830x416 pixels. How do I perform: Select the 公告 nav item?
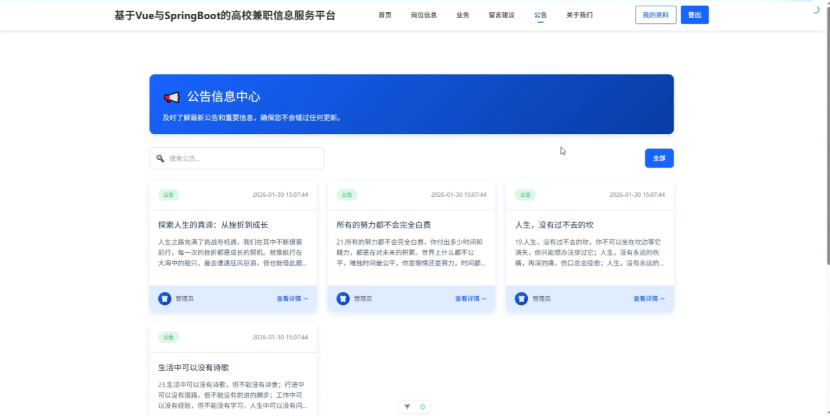click(x=540, y=15)
